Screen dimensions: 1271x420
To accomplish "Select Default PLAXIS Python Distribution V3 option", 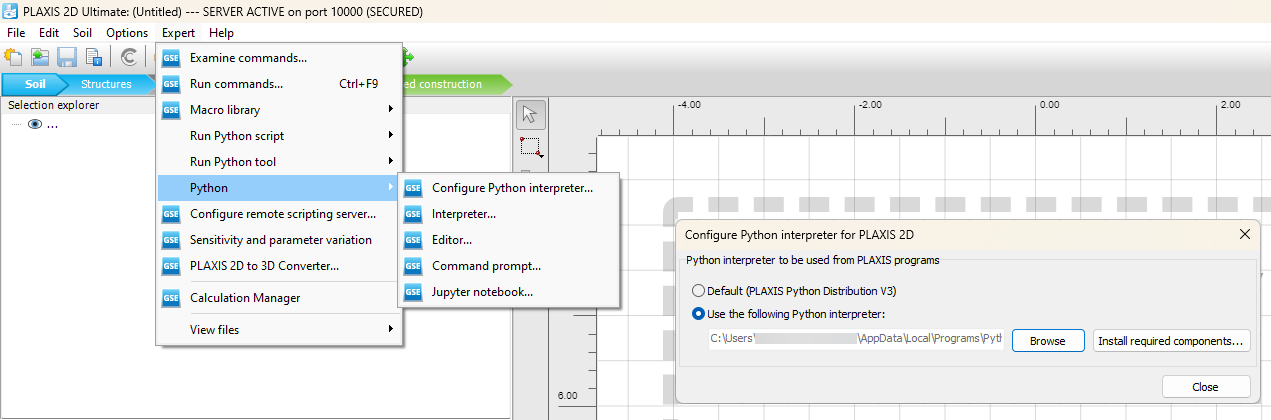I will (698, 291).
